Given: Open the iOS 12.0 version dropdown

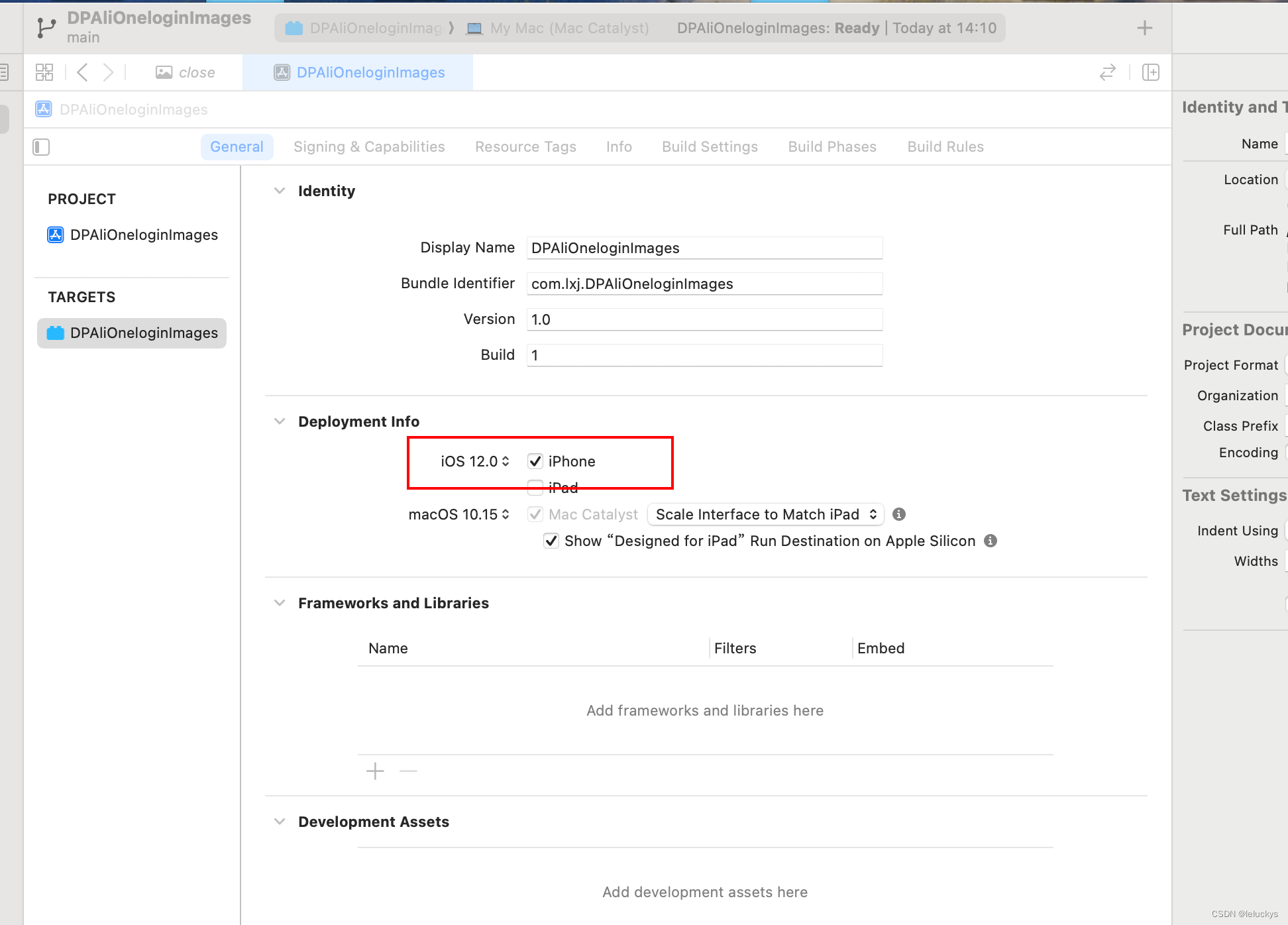Looking at the screenshot, I should [475, 461].
